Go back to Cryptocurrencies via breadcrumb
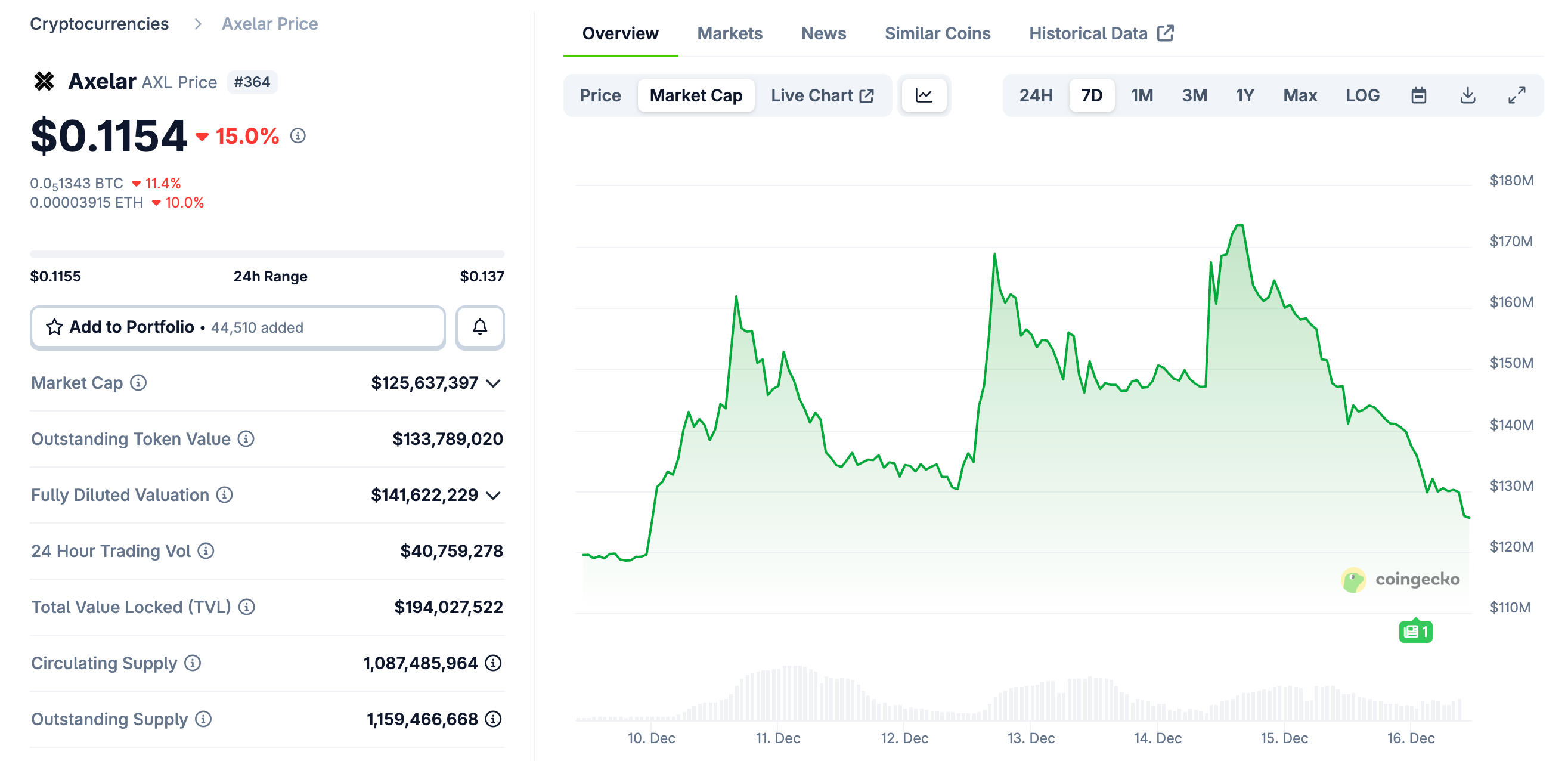 click(x=100, y=23)
